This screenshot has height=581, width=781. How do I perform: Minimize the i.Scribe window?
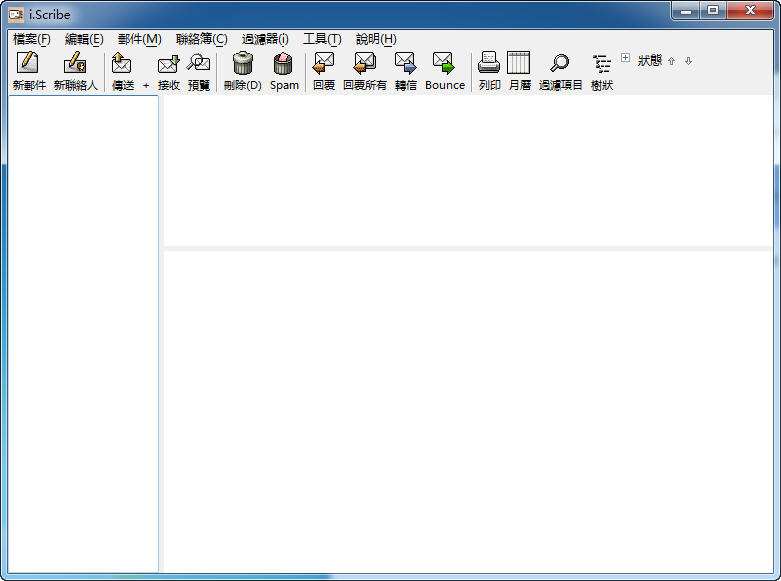tap(686, 10)
